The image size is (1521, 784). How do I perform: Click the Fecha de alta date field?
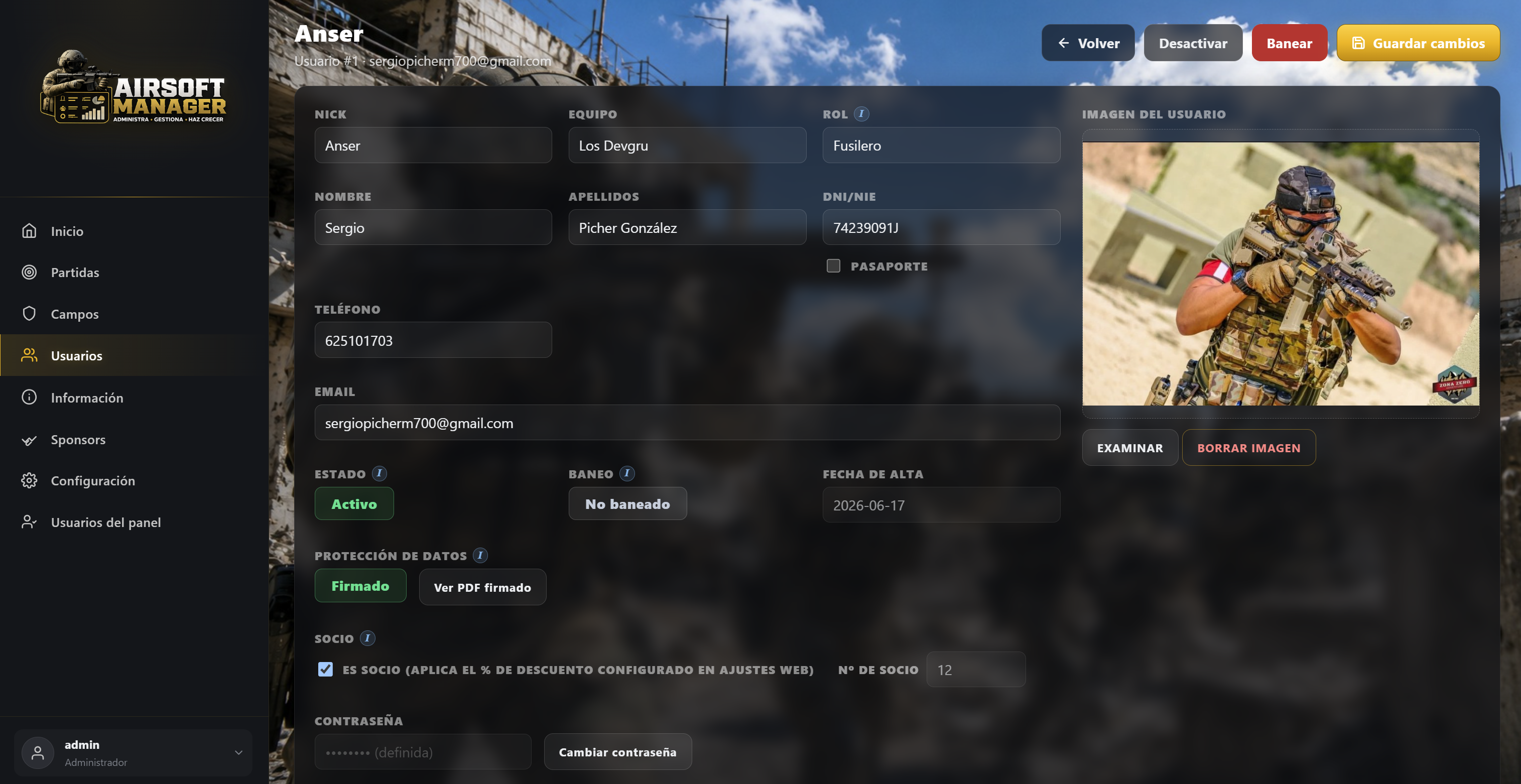point(941,505)
